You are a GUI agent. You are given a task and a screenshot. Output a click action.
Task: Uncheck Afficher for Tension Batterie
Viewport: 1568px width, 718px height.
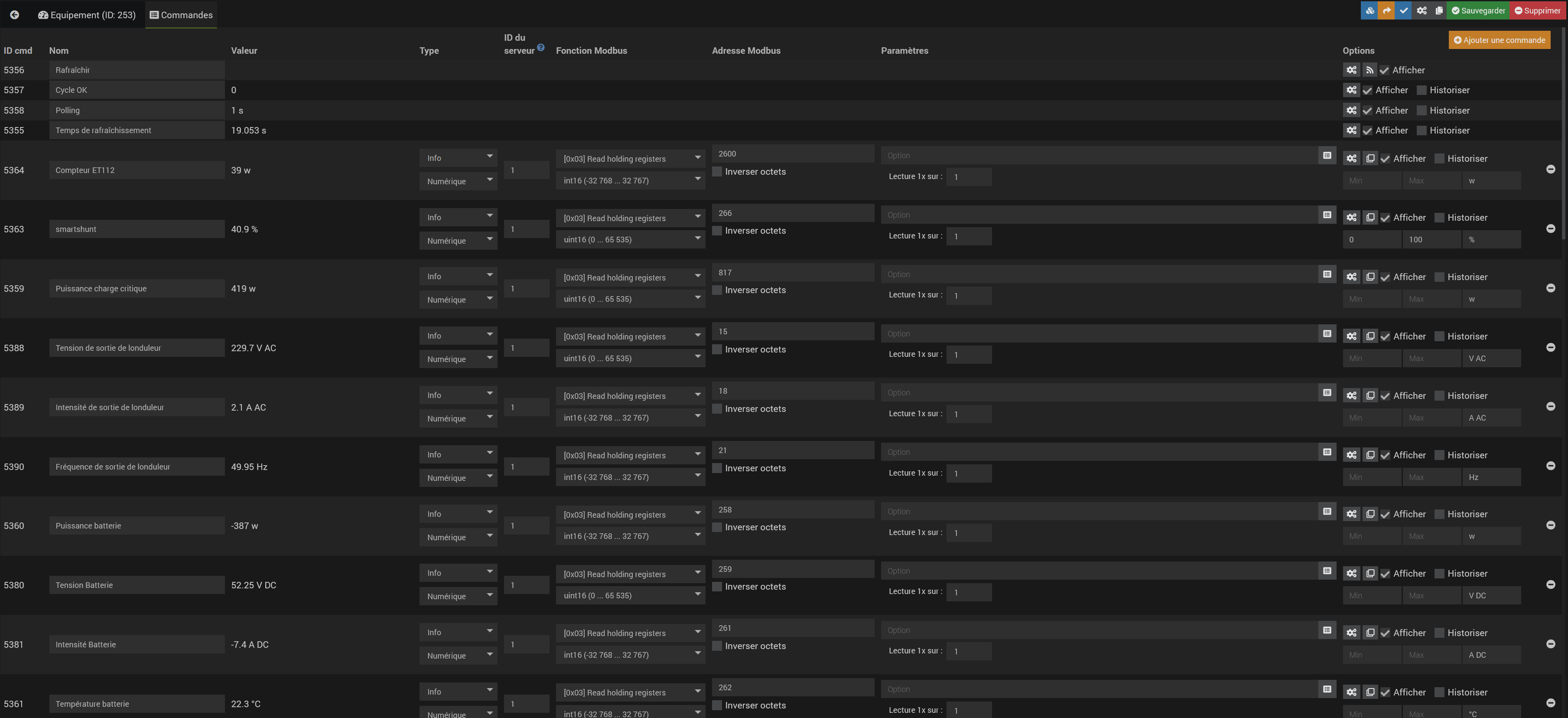(x=1386, y=574)
